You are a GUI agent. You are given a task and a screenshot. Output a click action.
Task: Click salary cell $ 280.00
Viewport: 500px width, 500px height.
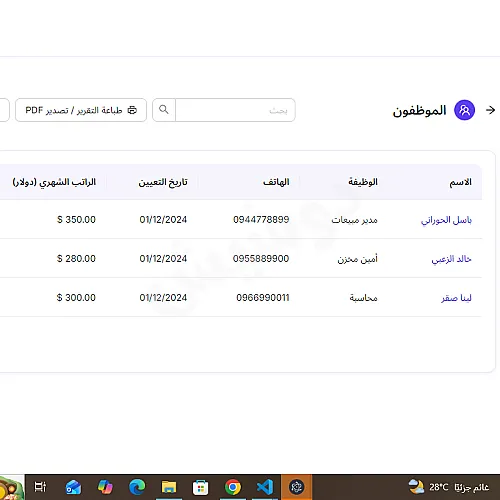76,259
